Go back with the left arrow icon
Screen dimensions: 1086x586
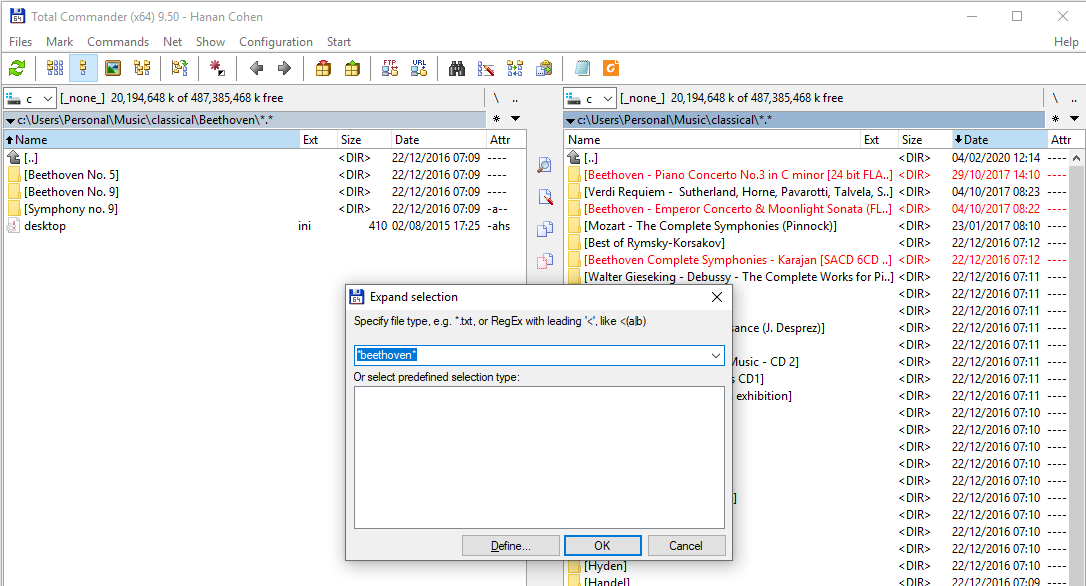click(256, 68)
